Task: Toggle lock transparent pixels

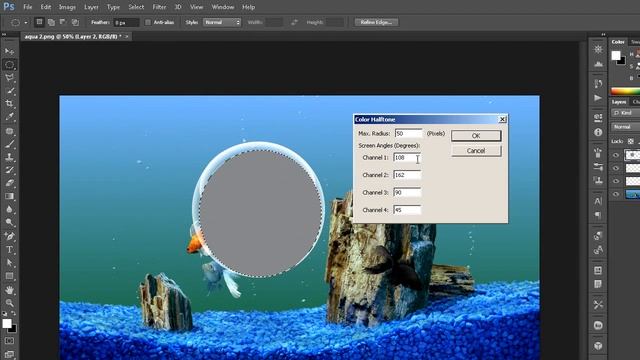Action: pos(631,141)
